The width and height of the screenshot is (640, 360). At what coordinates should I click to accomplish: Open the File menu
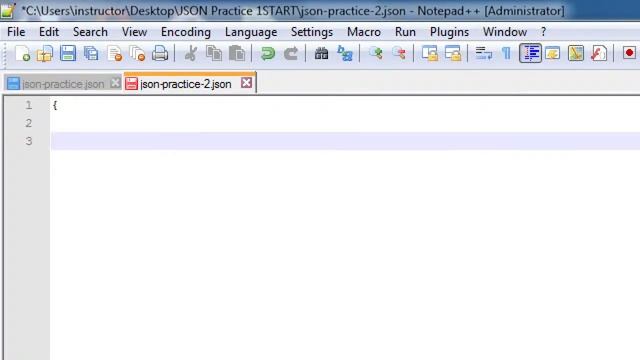pos(16,32)
